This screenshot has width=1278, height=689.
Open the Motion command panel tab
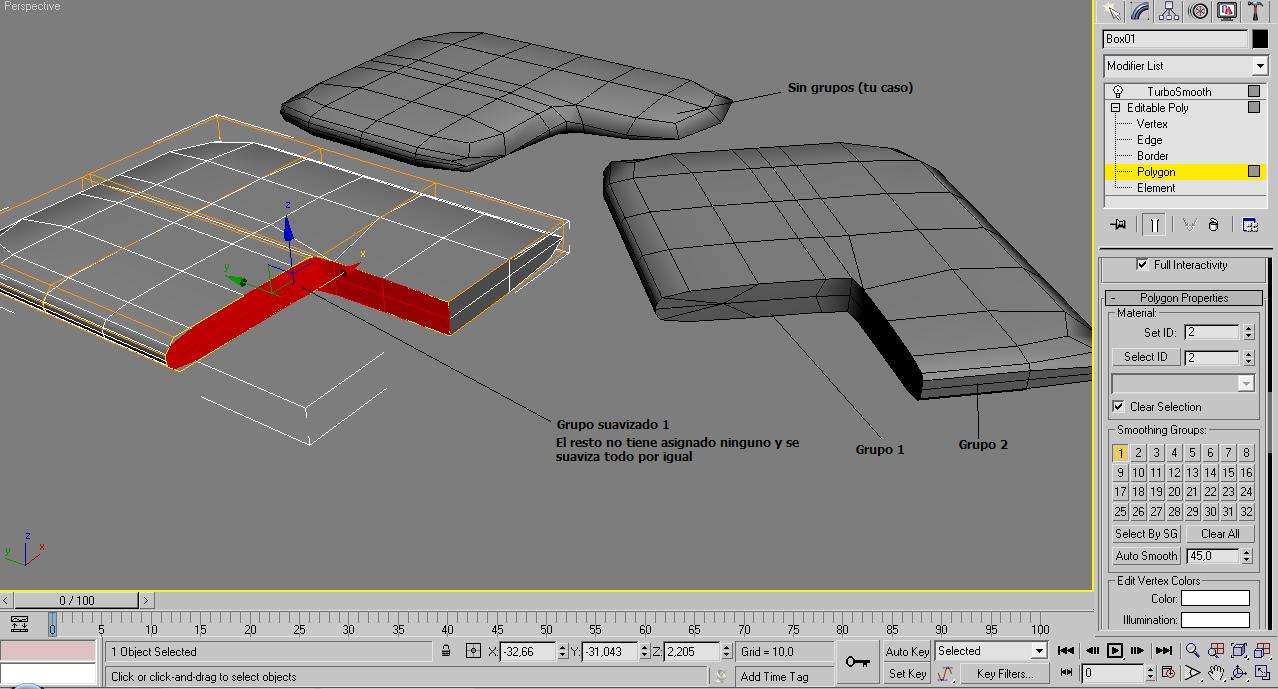[x=1198, y=11]
